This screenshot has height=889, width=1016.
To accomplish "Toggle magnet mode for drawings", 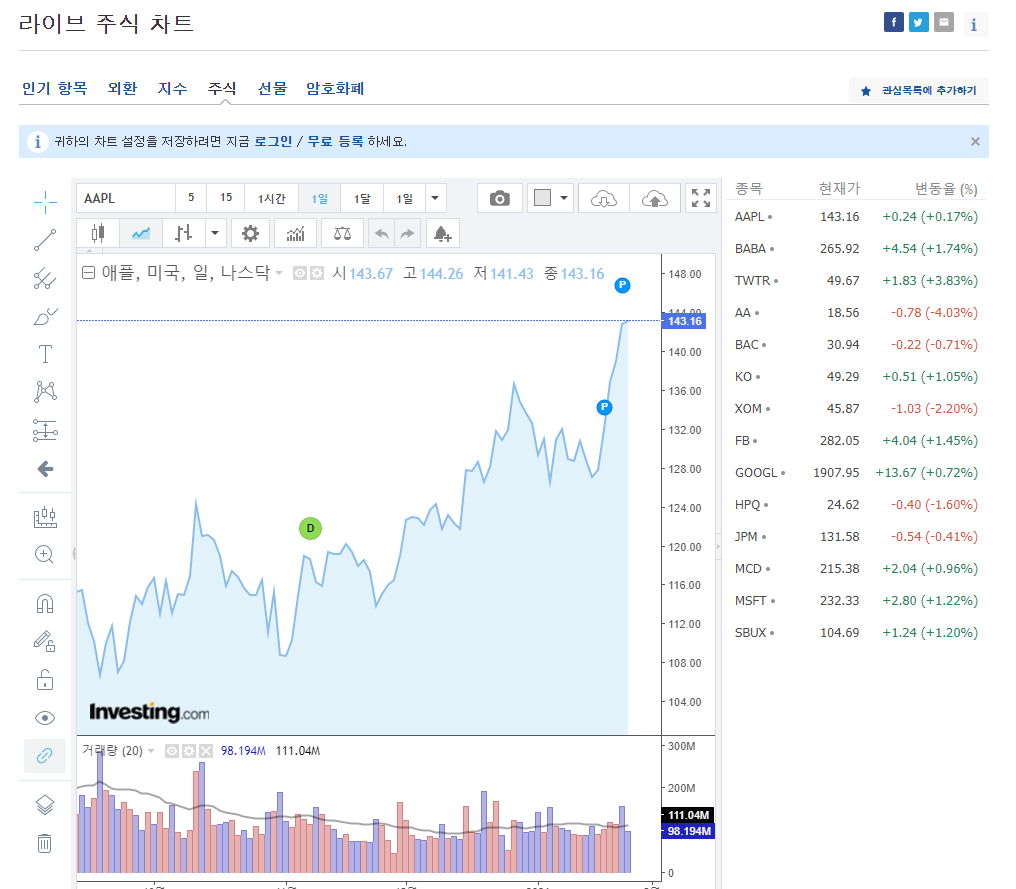I will pos(45,603).
